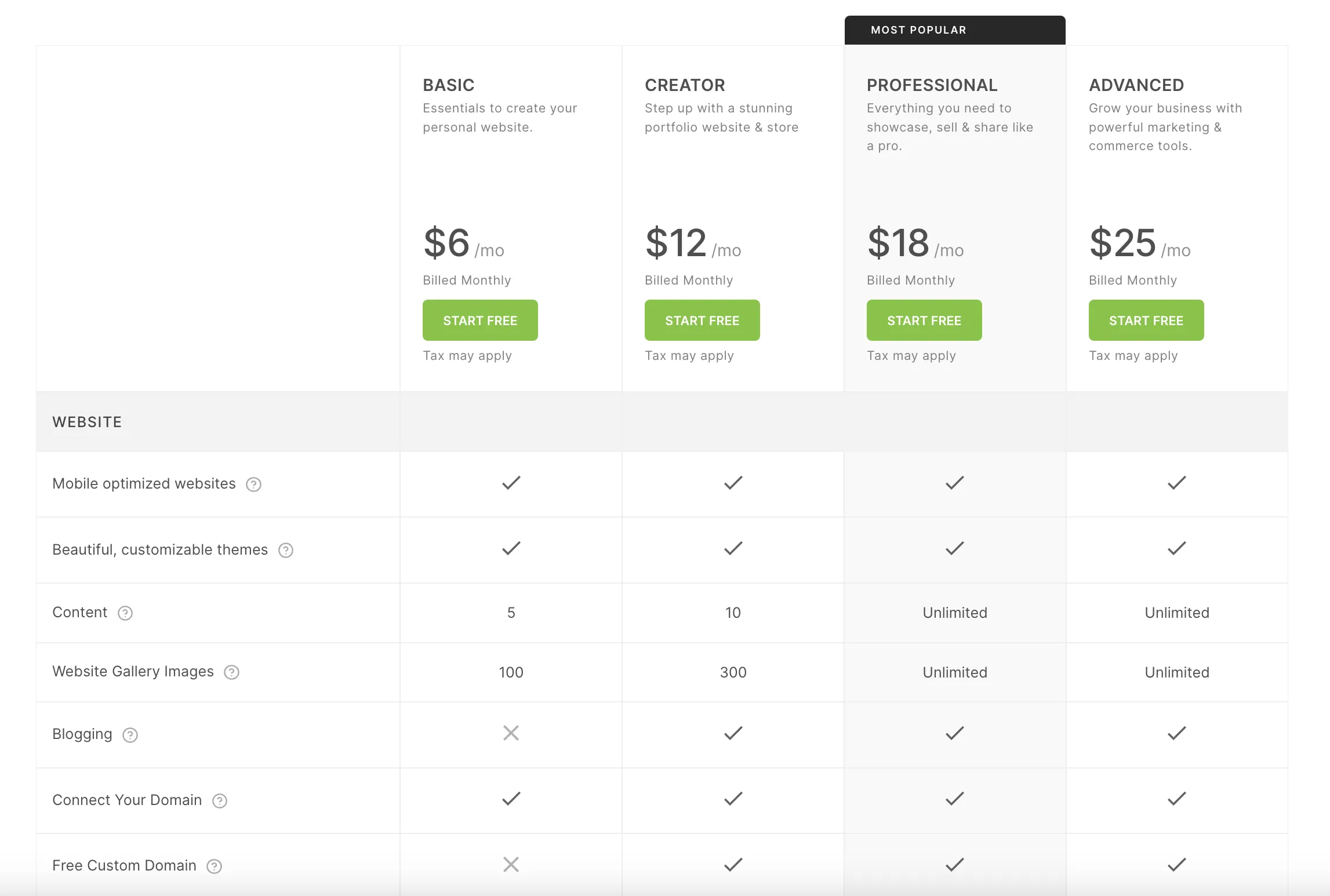Image resolution: width=1330 pixels, height=896 pixels.
Task: Click the Blogging feature label
Action: pyautogui.click(x=82, y=734)
